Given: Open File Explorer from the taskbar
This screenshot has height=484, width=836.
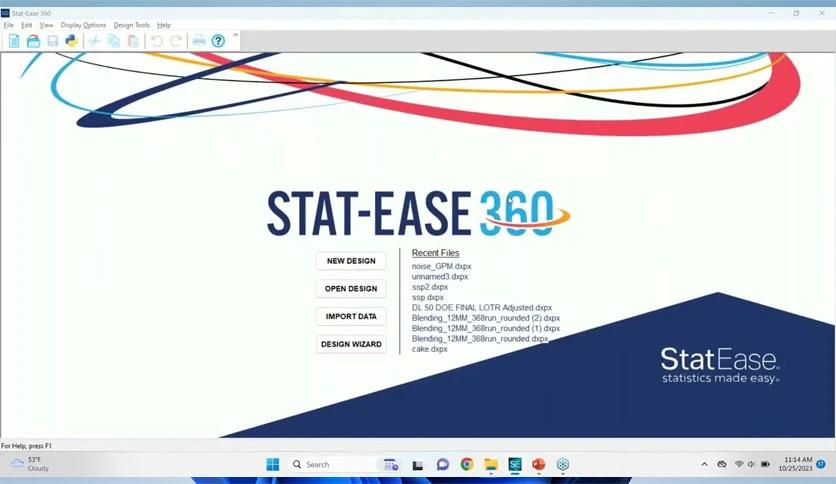Looking at the screenshot, I should point(491,464).
